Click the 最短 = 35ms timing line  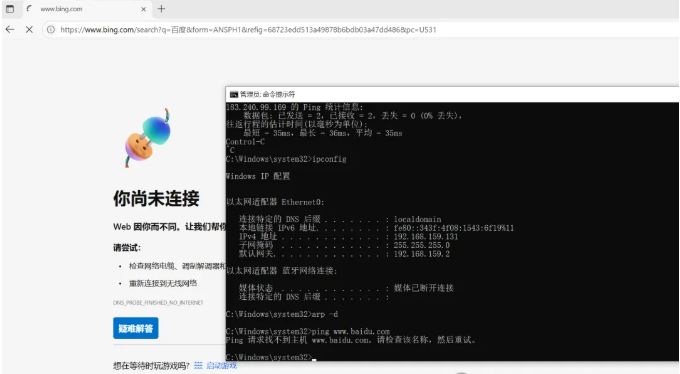(323, 133)
